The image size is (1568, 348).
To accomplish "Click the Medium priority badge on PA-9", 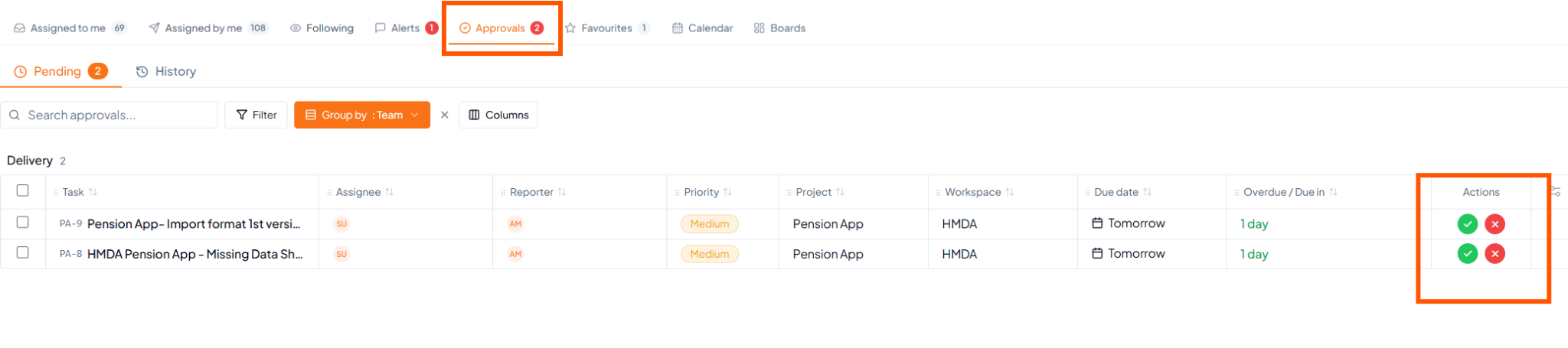I will pos(710,224).
